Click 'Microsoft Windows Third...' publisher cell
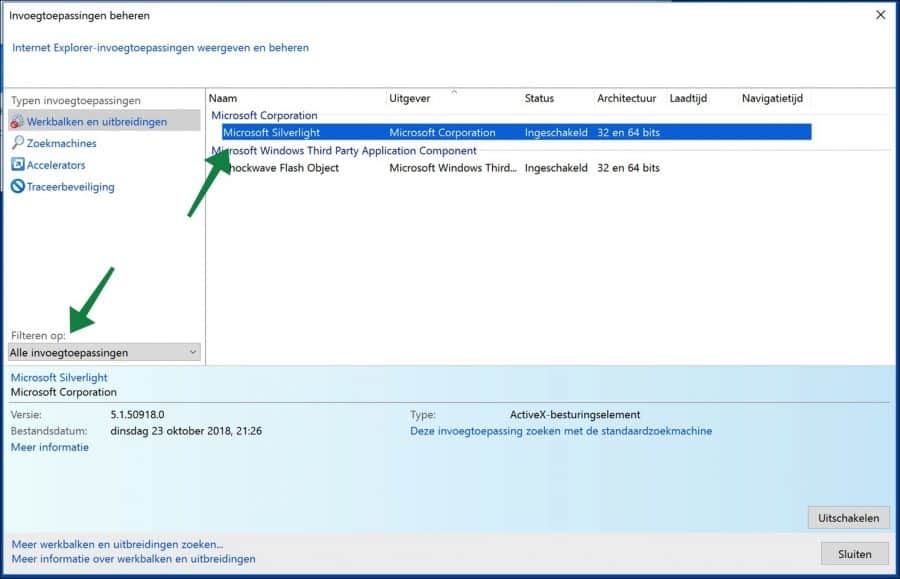Screen dimensions: 900x579 453,168
